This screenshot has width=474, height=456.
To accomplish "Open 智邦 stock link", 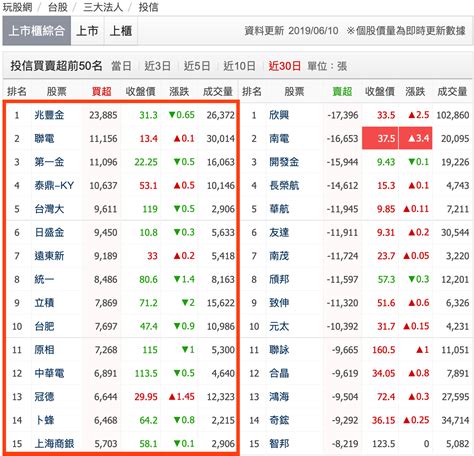I will click(279, 444).
